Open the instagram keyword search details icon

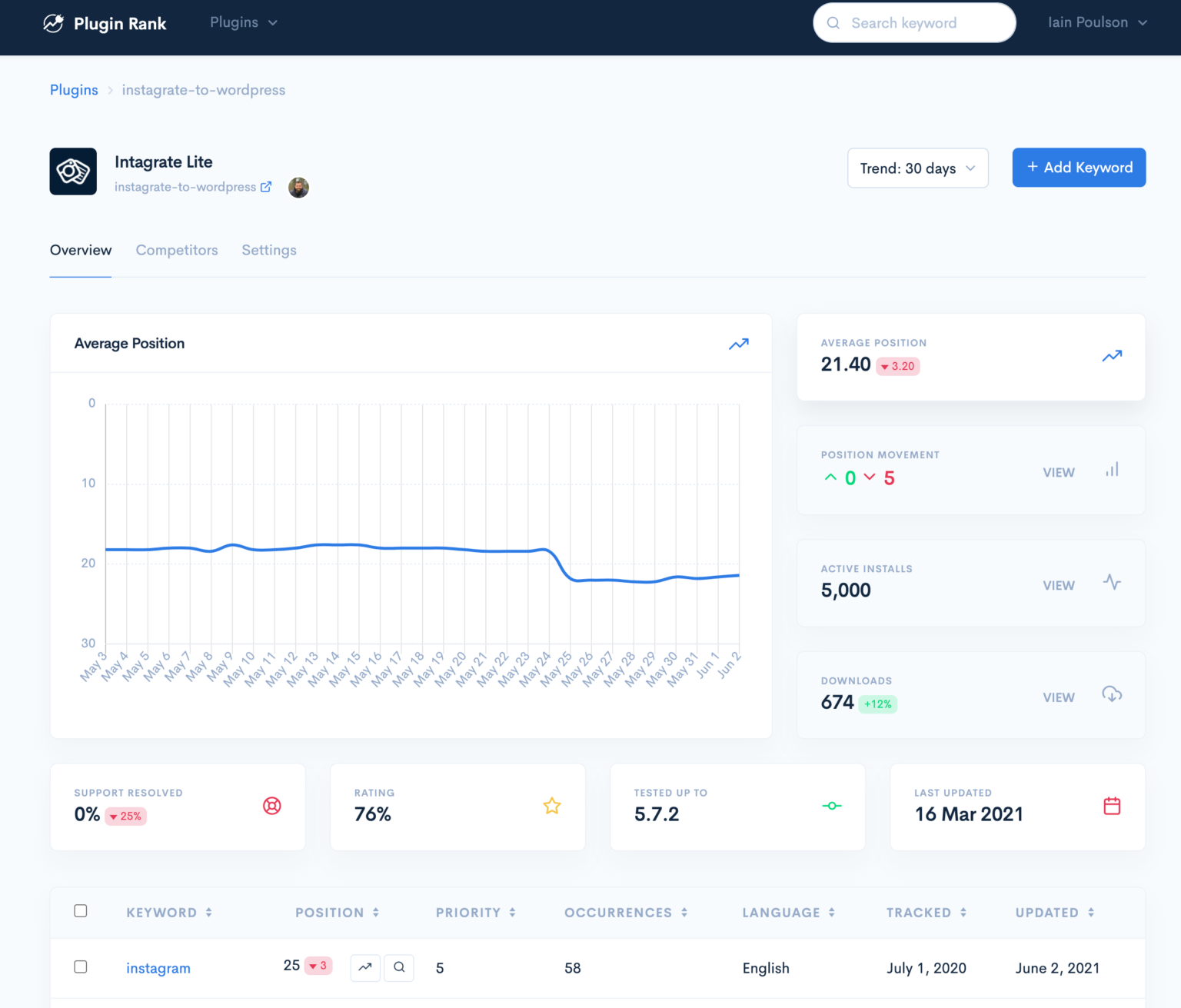tap(399, 968)
